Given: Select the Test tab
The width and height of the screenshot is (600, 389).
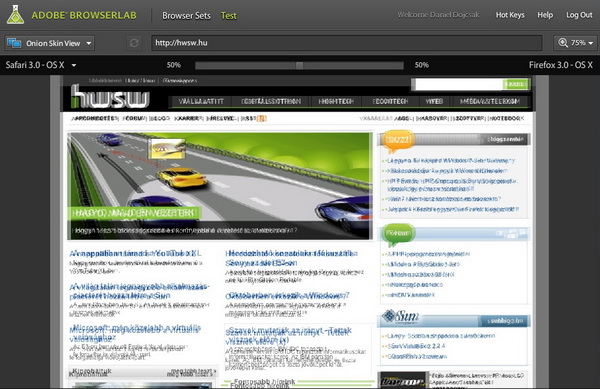Looking at the screenshot, I should pos(228,16).
